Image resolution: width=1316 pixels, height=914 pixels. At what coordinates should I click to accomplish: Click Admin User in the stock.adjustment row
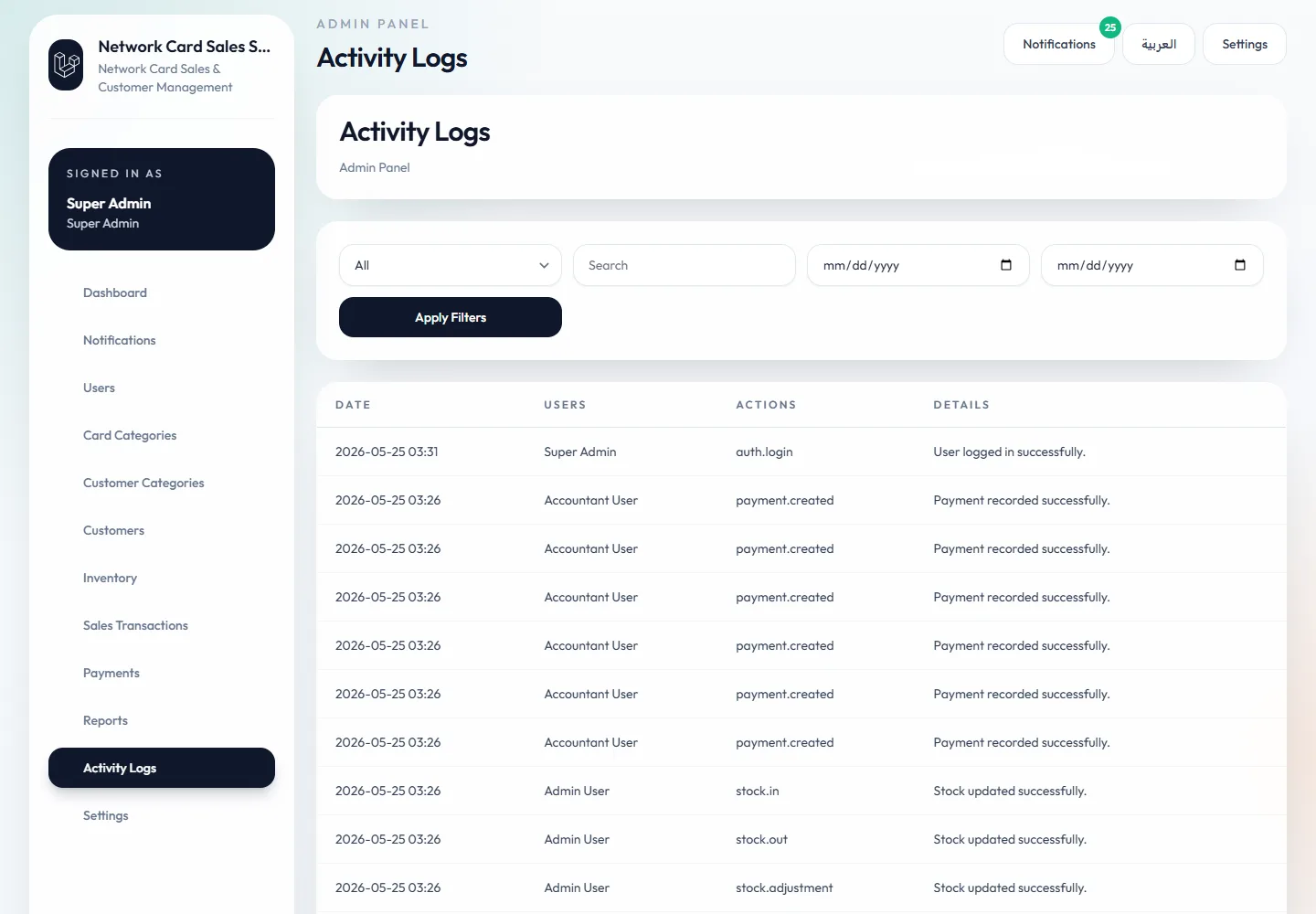coord(577,887)
